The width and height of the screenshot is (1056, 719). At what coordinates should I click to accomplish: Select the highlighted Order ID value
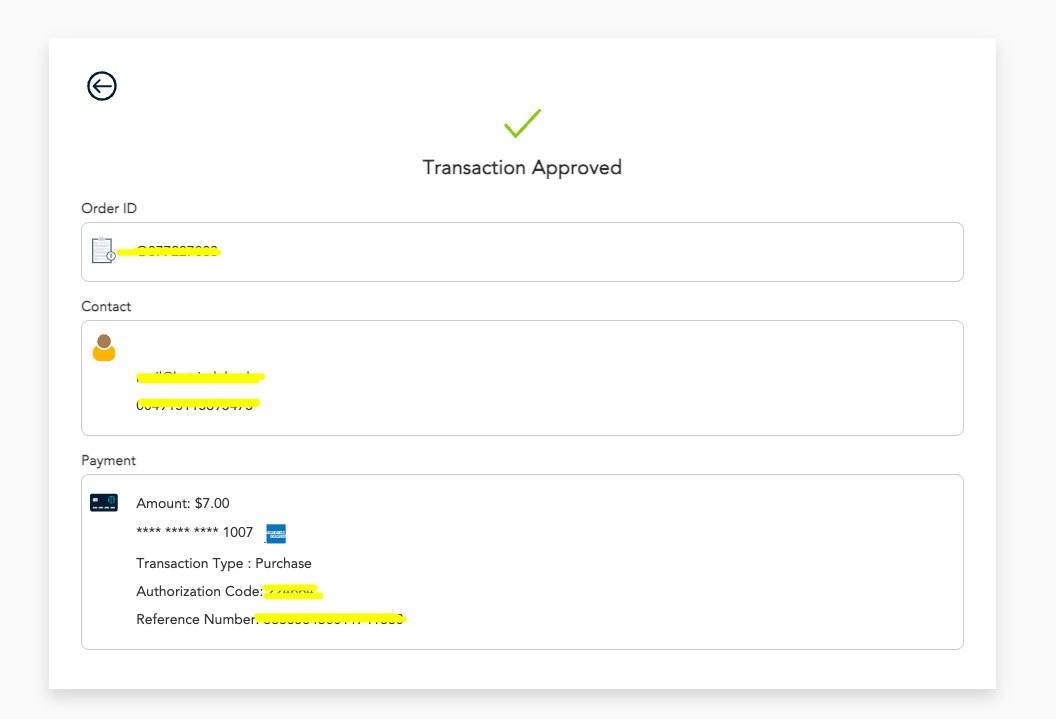coord(170,252)
